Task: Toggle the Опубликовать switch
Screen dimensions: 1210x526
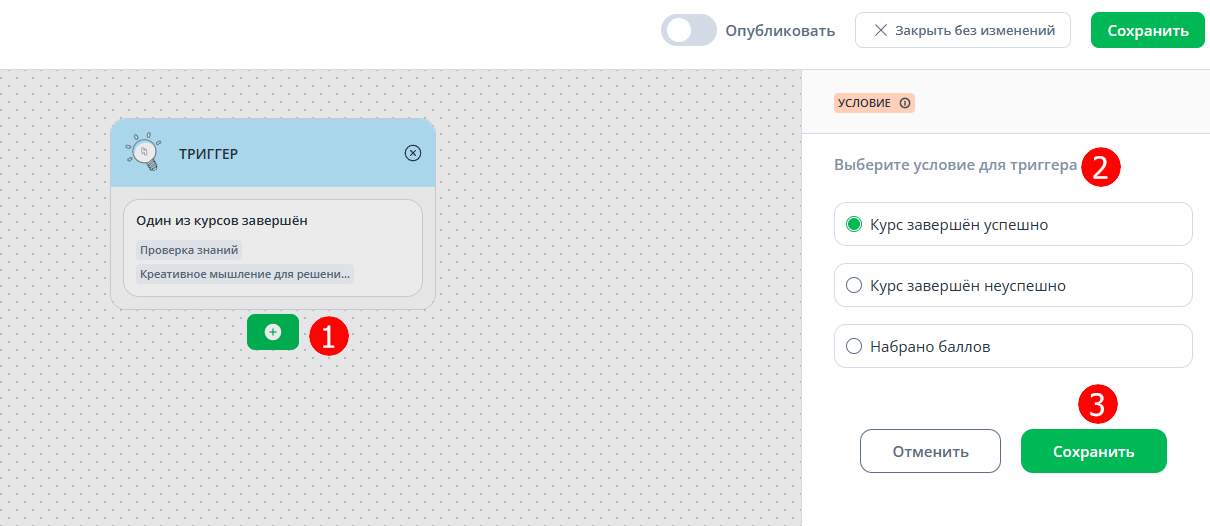Action: click(x=689, y=30)
